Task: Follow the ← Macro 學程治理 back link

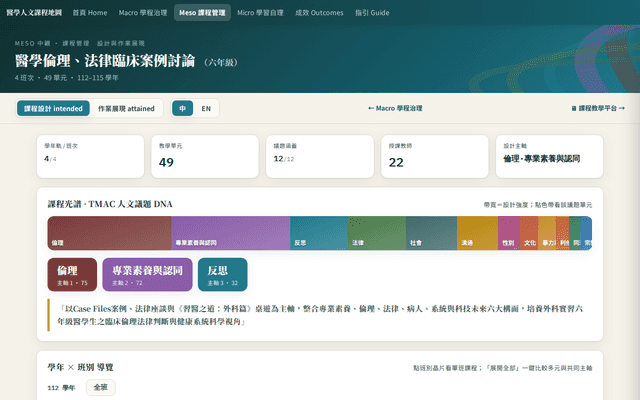Action: pos(395,108)
